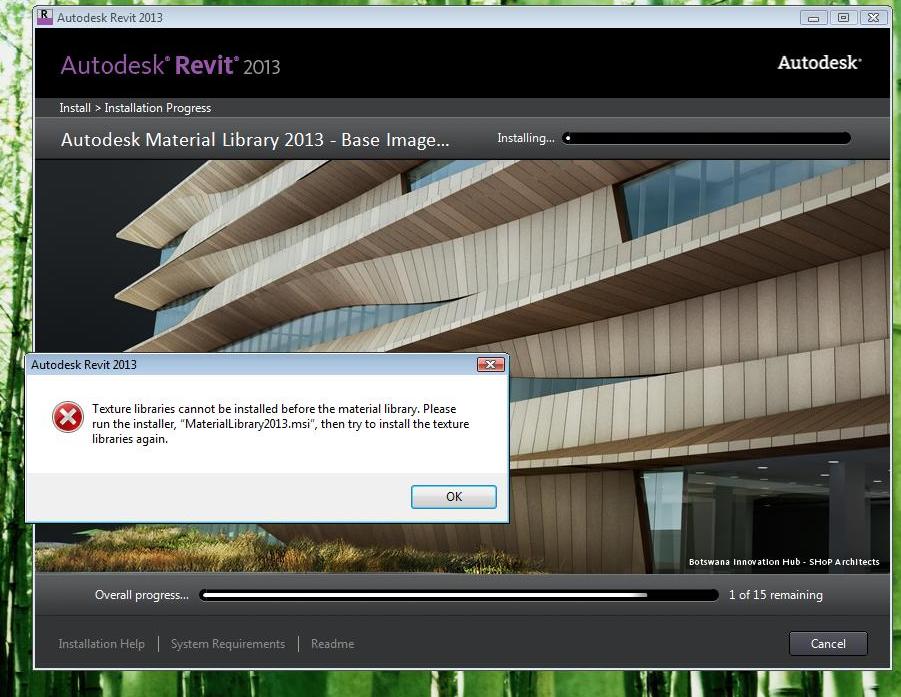Click the Autodesk logo at top right
The height and width of the screenshot is (697, 901).
[x=819, y=63]
